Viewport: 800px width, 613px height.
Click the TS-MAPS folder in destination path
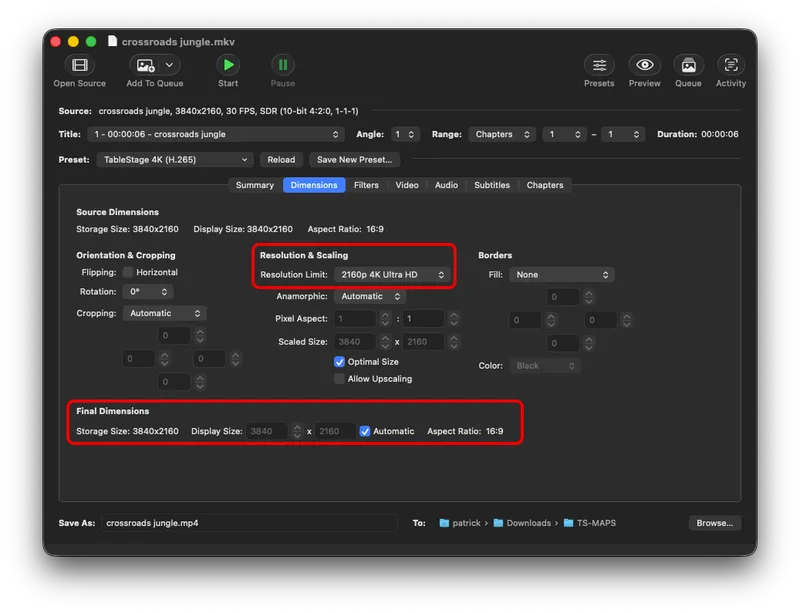[x=590, y=523]
